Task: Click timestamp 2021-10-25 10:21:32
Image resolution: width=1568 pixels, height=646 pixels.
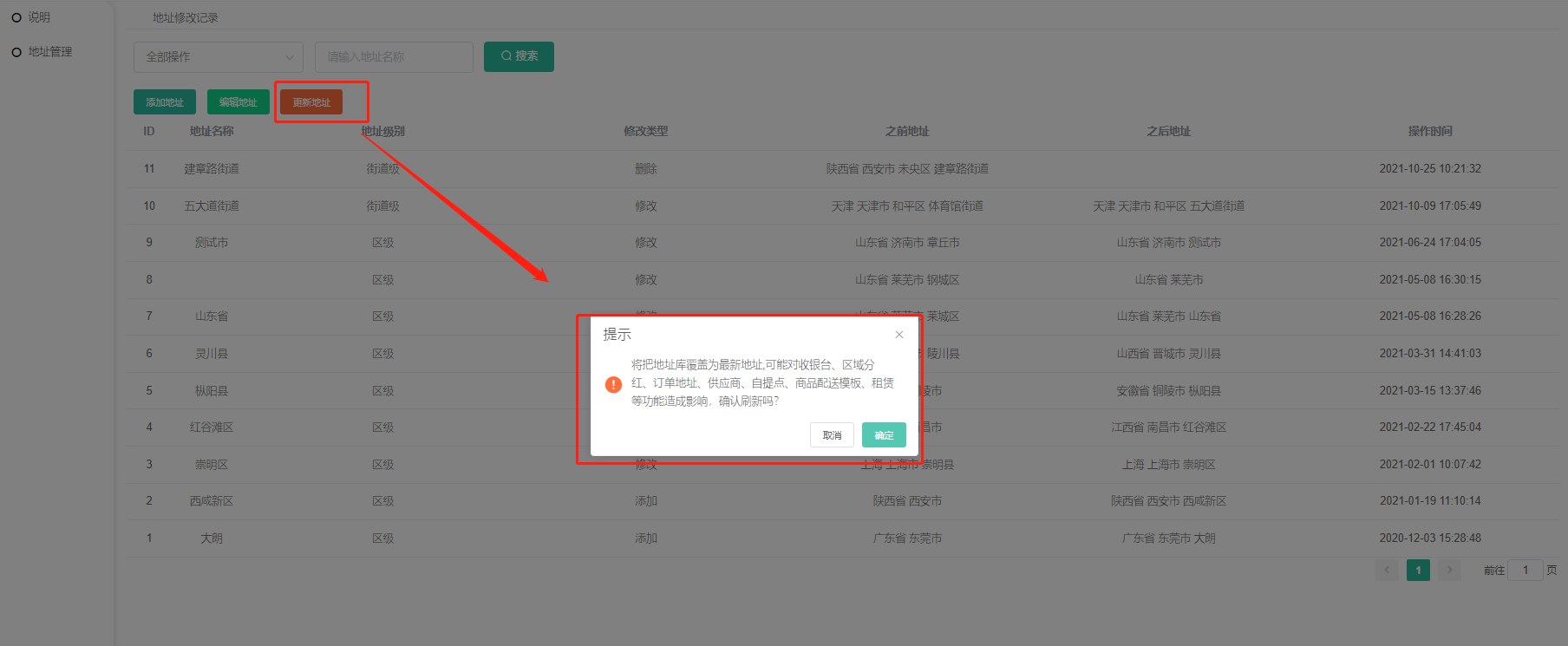Action: [x=1430, y=169]
